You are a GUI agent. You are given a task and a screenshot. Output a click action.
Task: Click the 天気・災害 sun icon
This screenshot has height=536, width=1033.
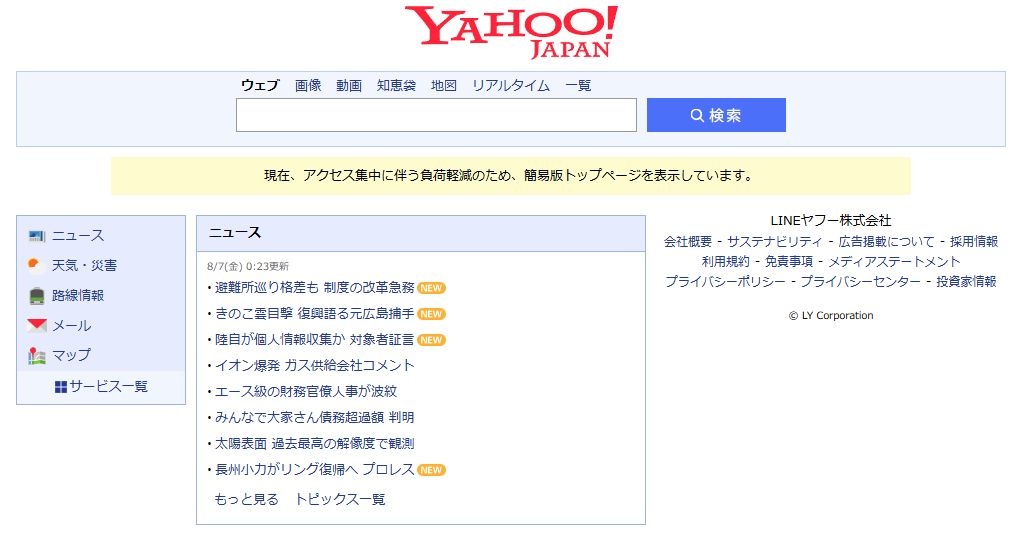point(37,265)
